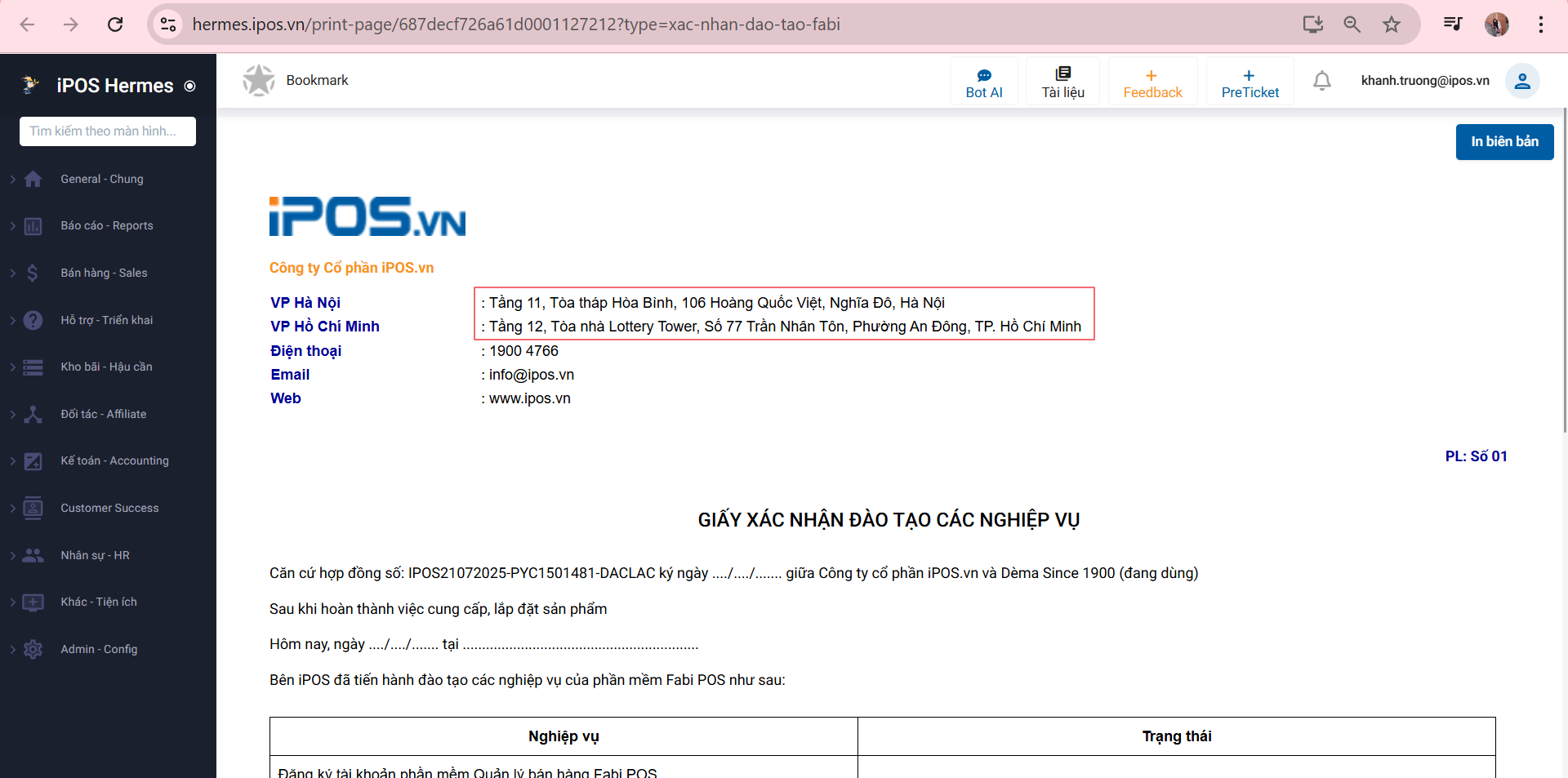This screenshot has width=1568, height=778.
Task: Click the 1900 4766 phone number
Action: pos(524,351)
